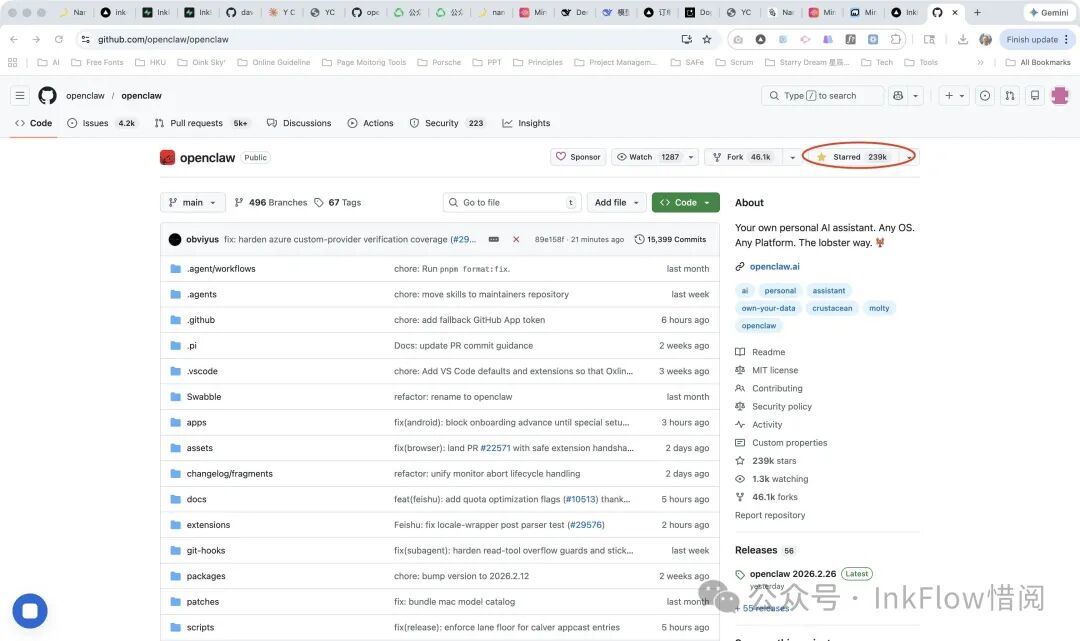This screenshot has height=641, width=1080.
Task: Open the scripts folder
Action: (x=200, y=627)
